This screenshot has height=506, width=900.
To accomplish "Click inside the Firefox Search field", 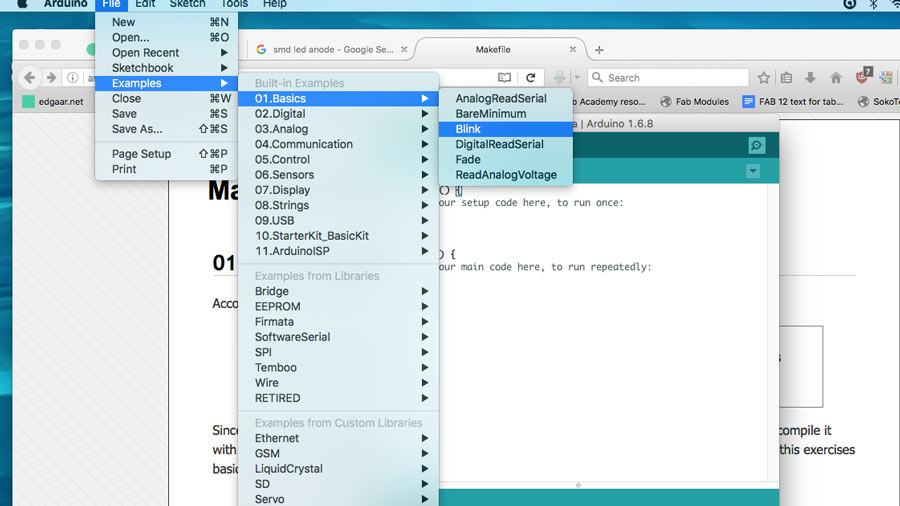I will coord(668,77).
